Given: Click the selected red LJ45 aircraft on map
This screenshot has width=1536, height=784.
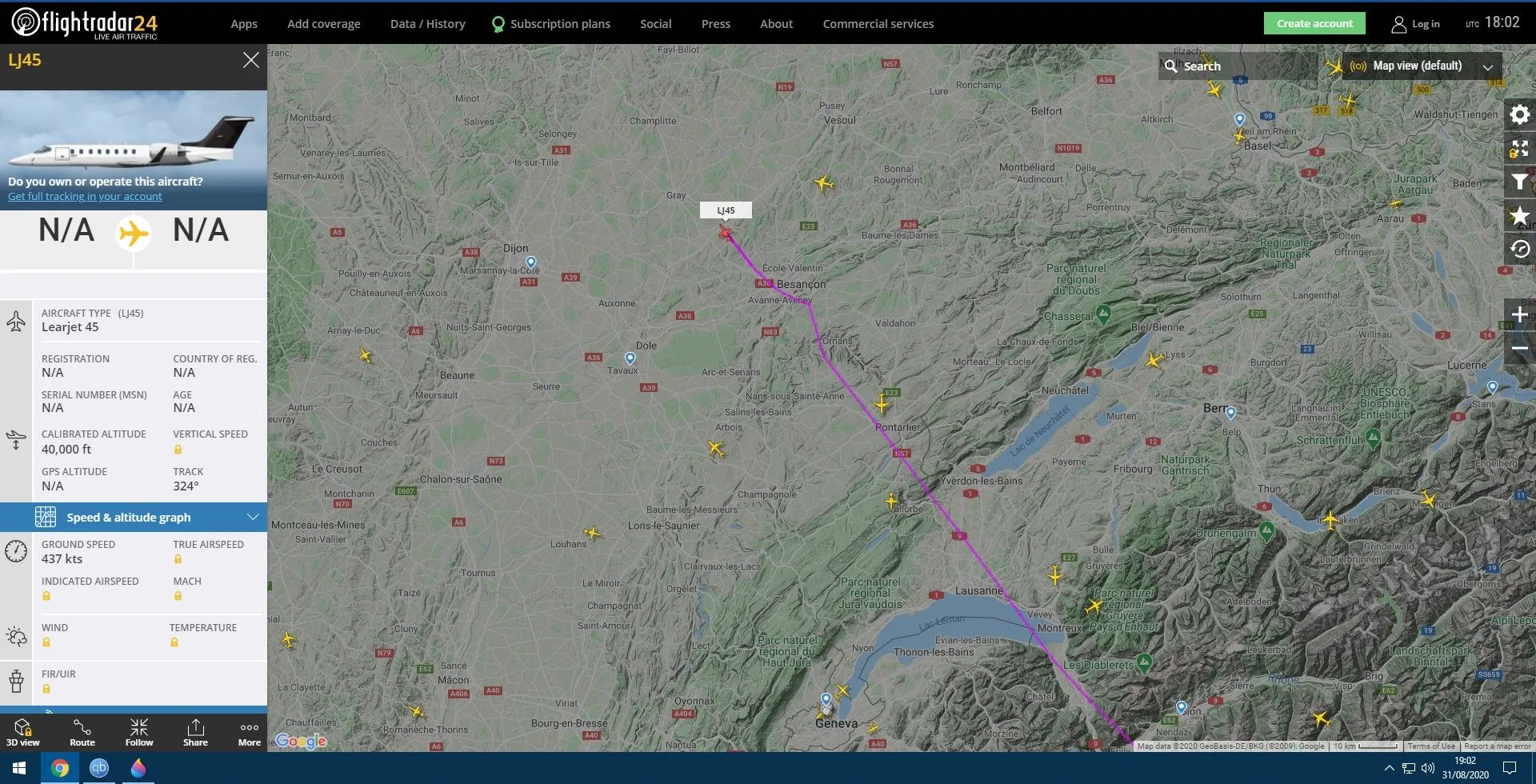Looking at the screenshot, I should pyautogui.click(x=725, y=233).
